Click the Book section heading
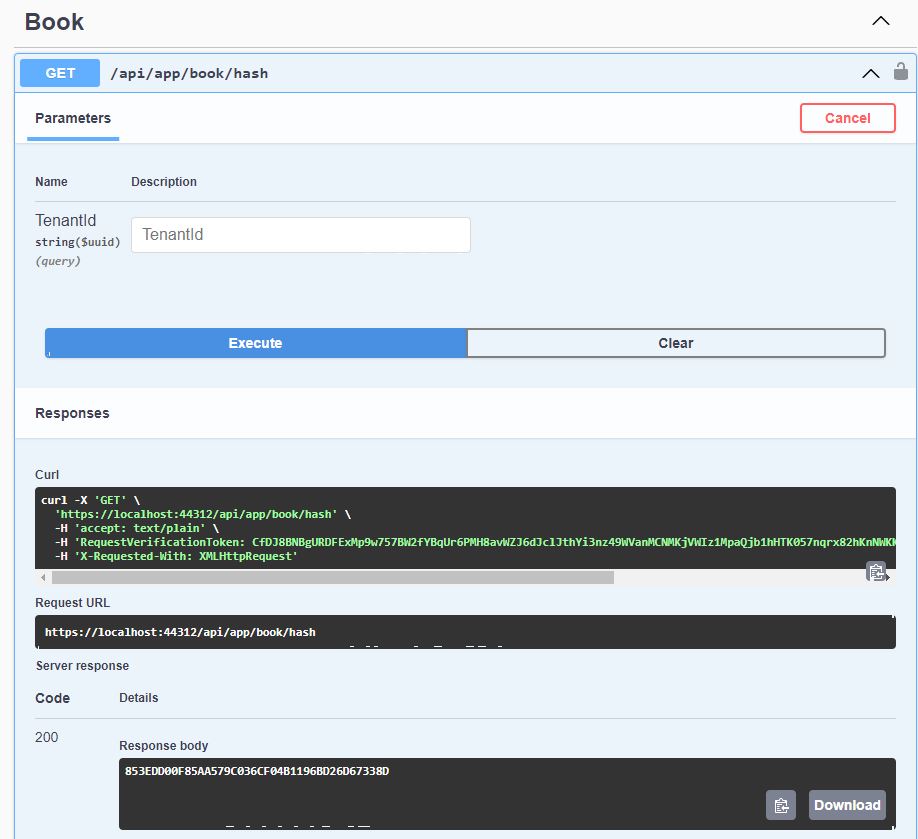Image resolution: width=918 pixels, height=839 pixels. click(54, 22)
